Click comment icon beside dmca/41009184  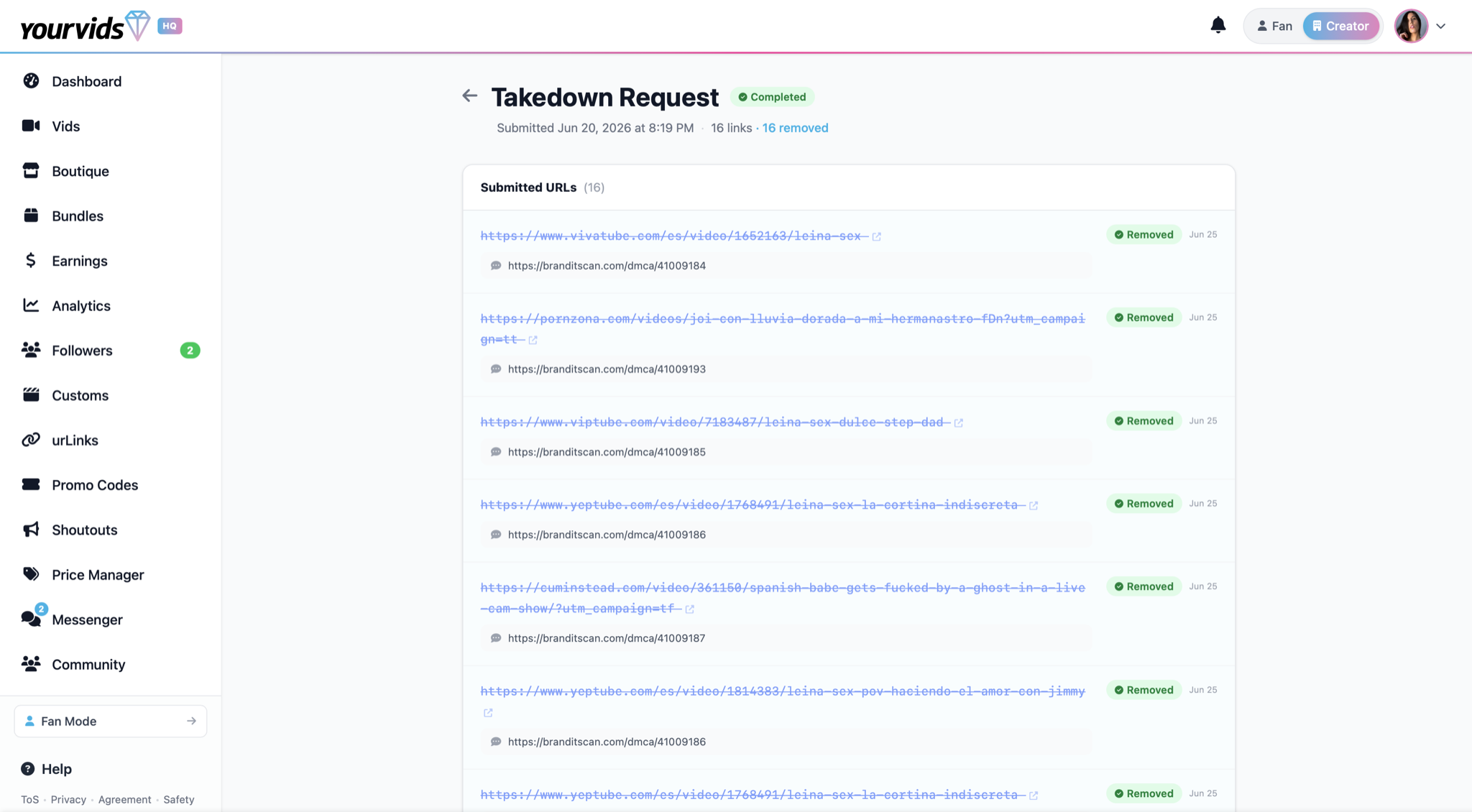[x=496, y=266]
